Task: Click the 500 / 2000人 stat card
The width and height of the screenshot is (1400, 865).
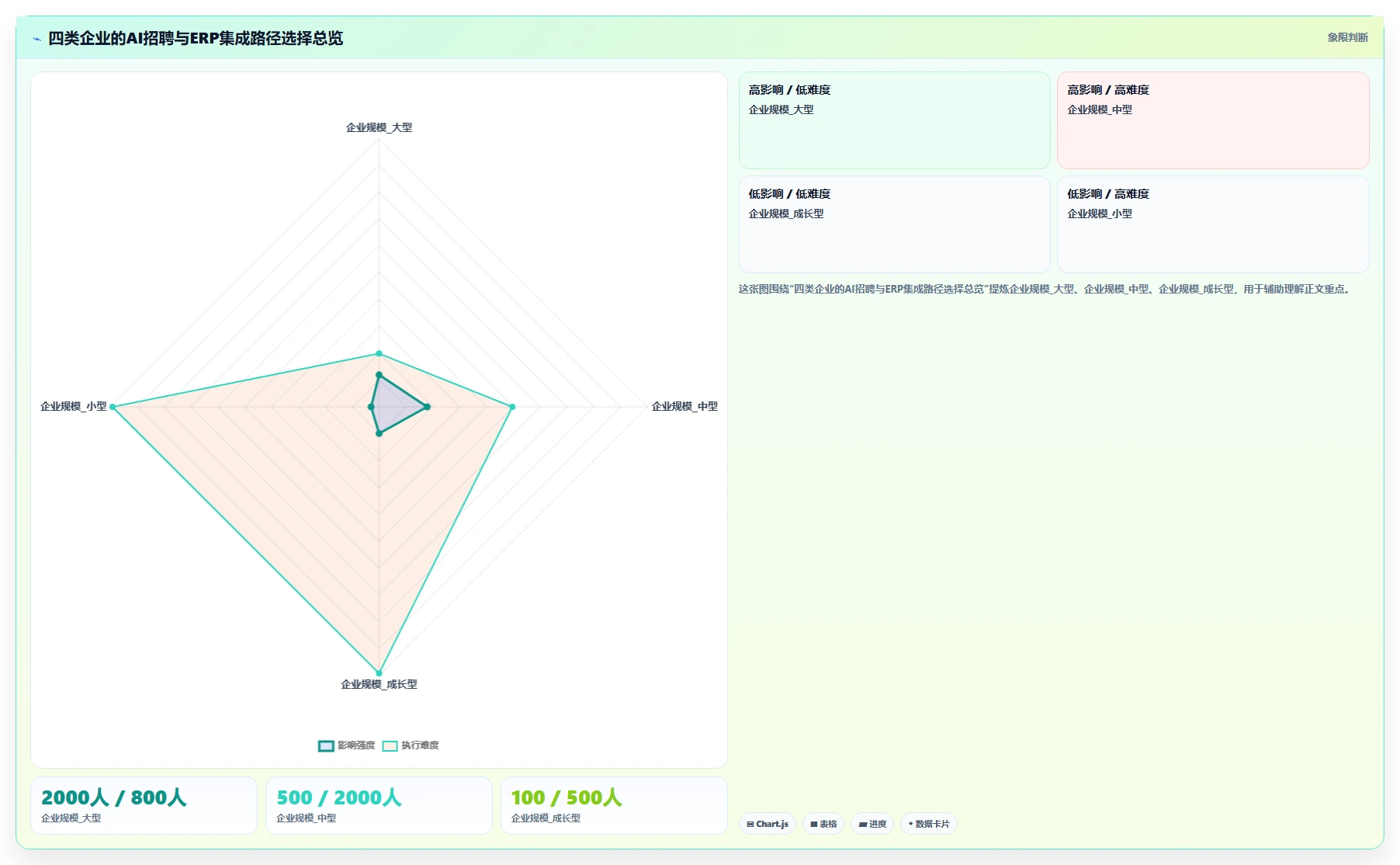Action: [x=379, y=806]
